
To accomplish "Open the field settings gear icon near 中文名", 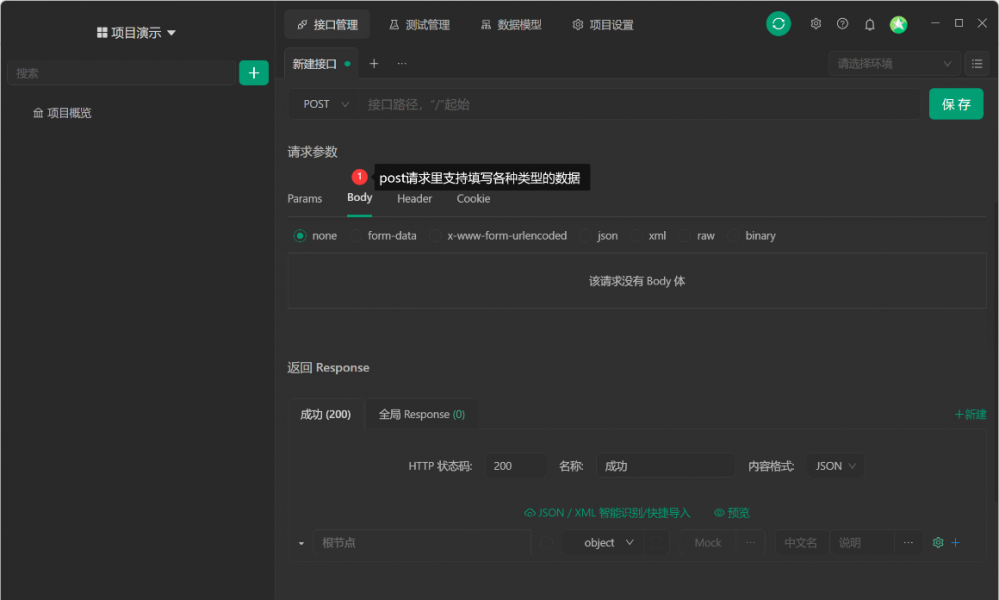I will [x=936, y=542].
